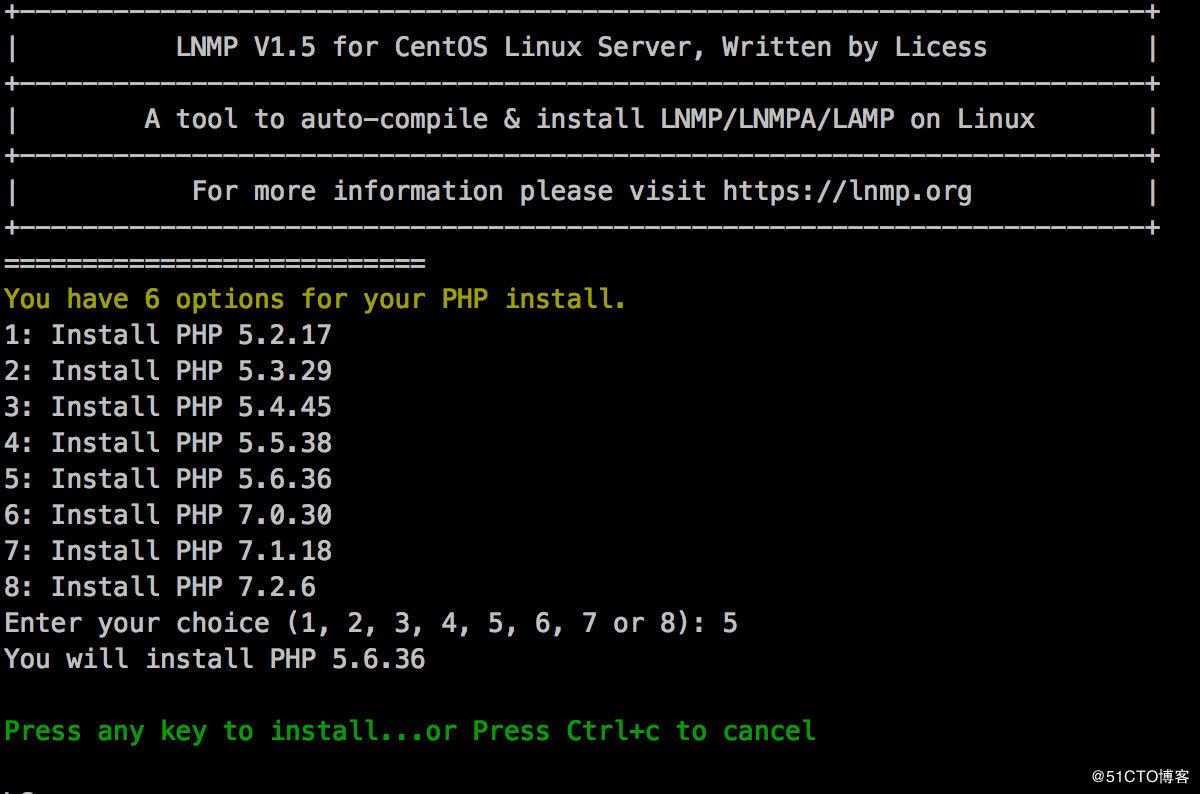Click the 'Written by Licess' text
The image size is (1200, 794).
point(854,47)
